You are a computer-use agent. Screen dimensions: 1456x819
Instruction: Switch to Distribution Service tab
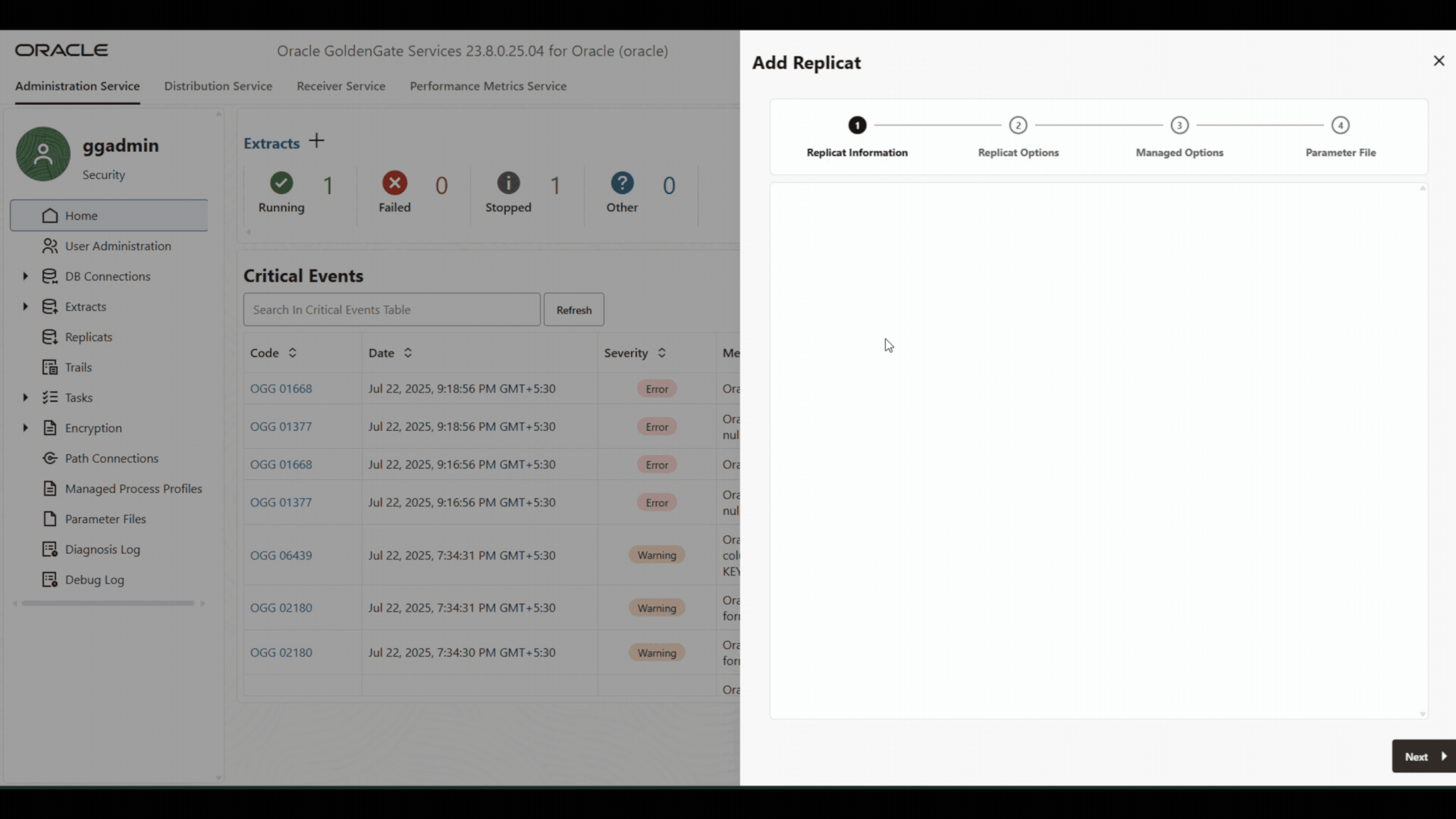click(x=218, y=86)
